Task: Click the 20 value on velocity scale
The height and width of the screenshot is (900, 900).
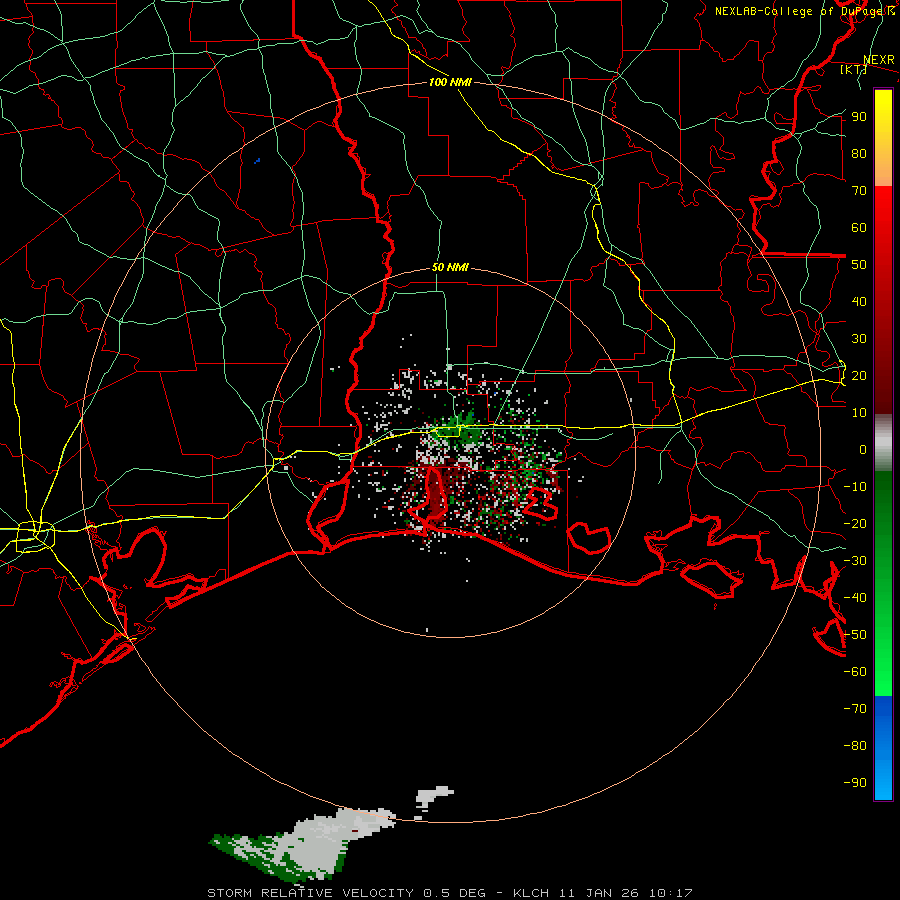Action: point(859,375)
